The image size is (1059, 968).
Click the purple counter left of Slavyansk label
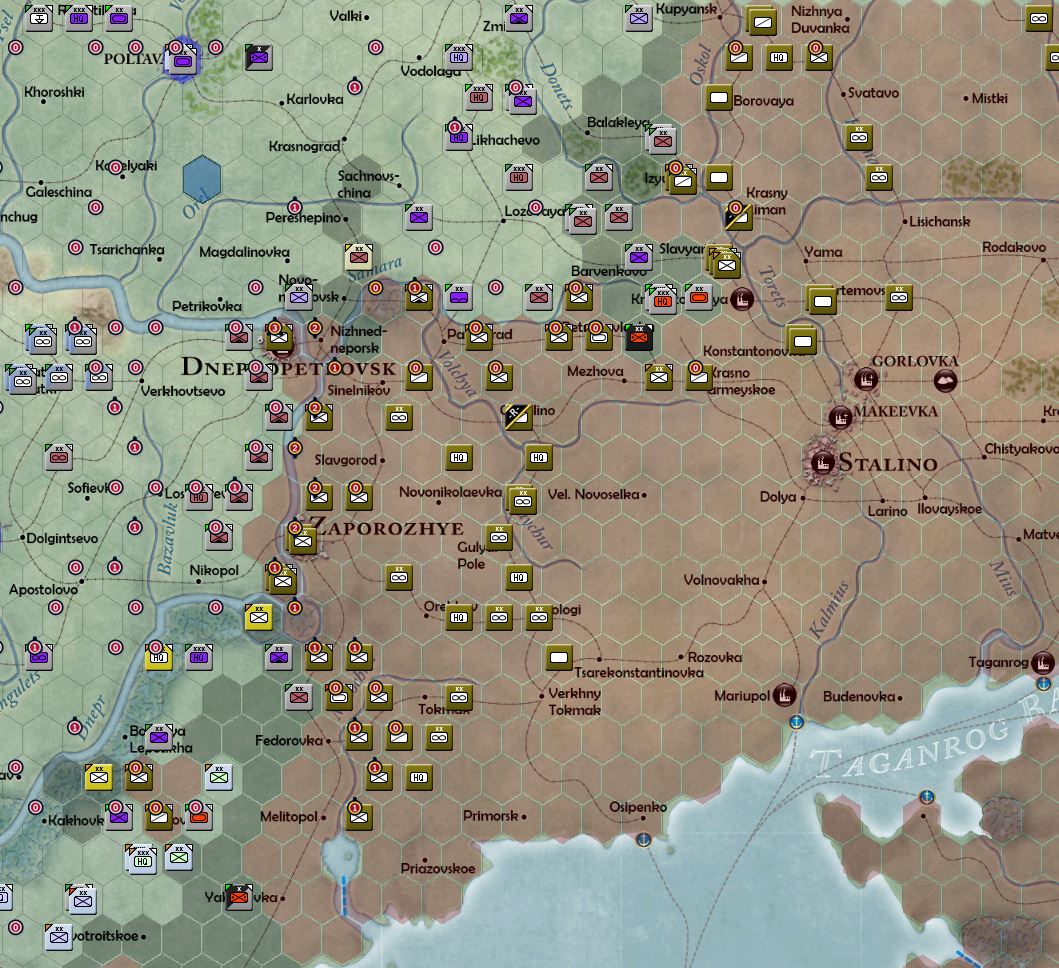[639, 257]
